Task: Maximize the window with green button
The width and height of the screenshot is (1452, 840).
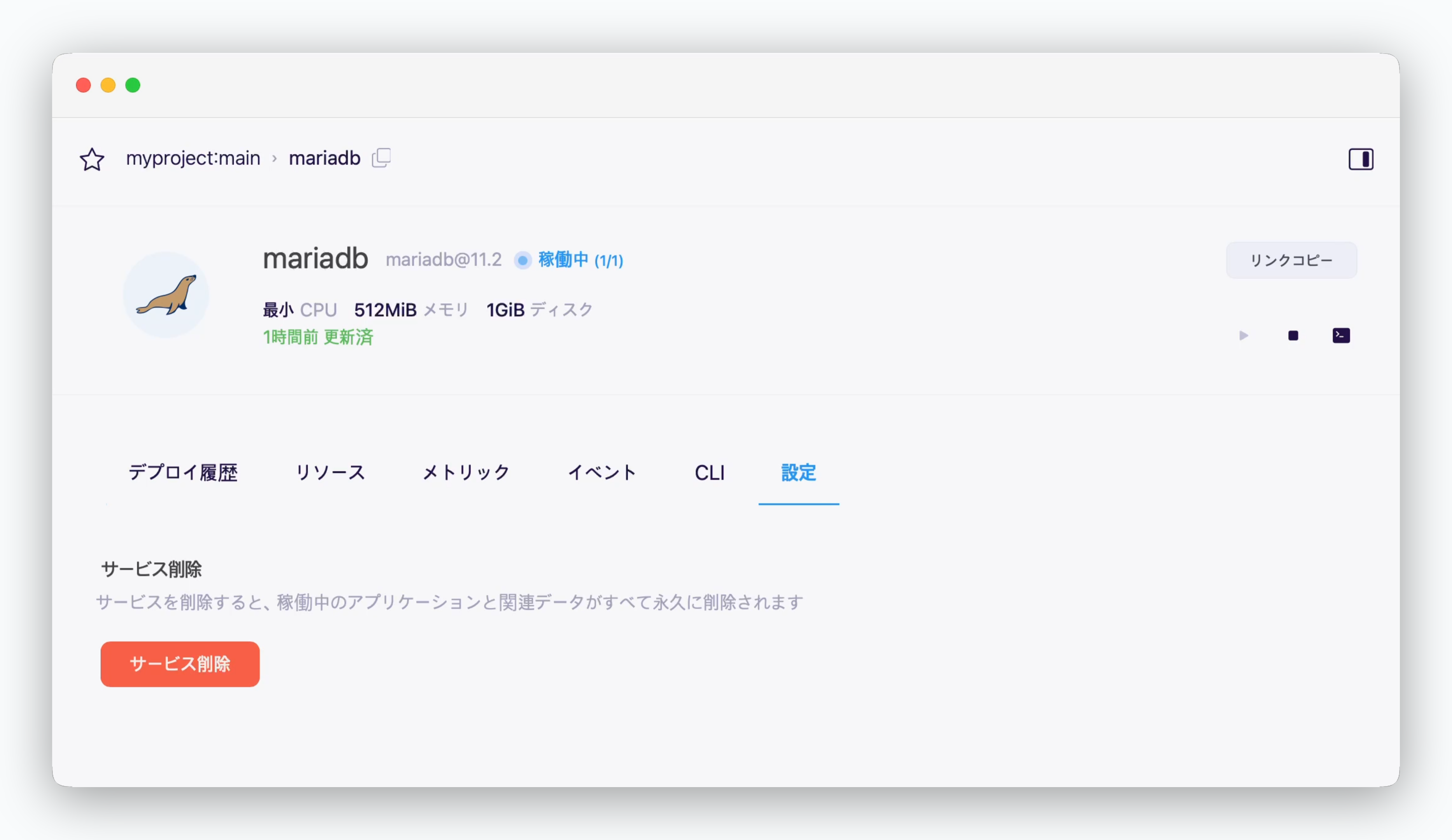Action: pos(133,85)
